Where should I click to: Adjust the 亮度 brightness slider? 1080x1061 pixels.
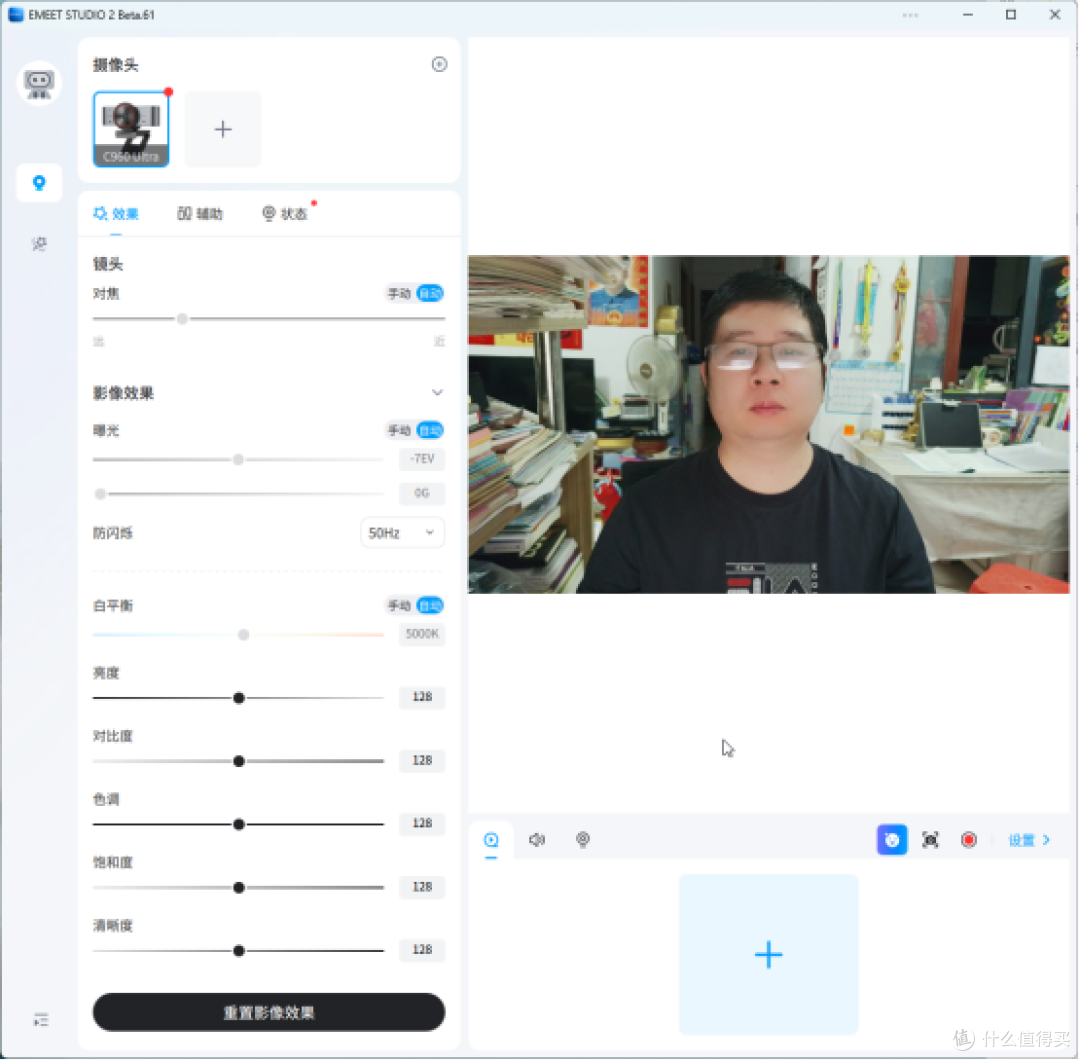click(238, 699)
